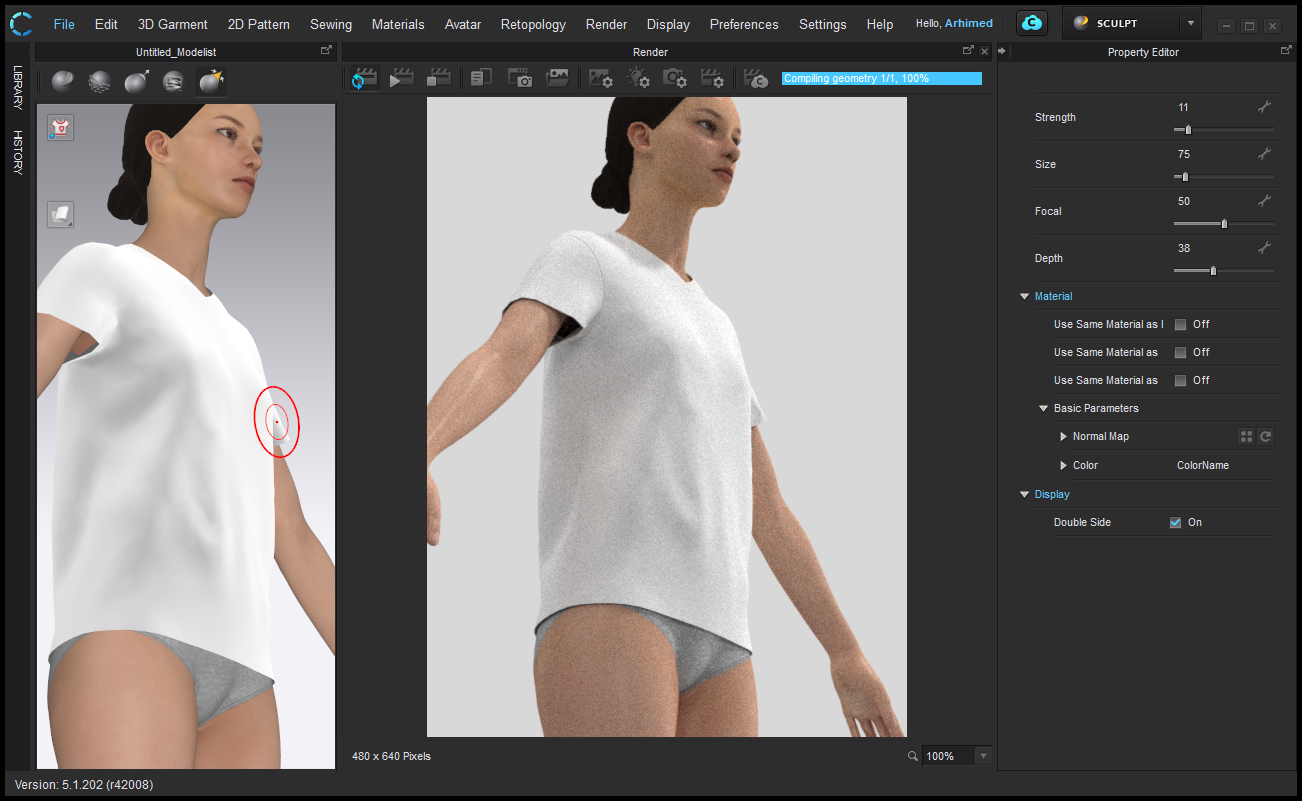Open the light properties gear icon
The height and width of the screenshot is (801, 1302).
(x=637, y=78)
